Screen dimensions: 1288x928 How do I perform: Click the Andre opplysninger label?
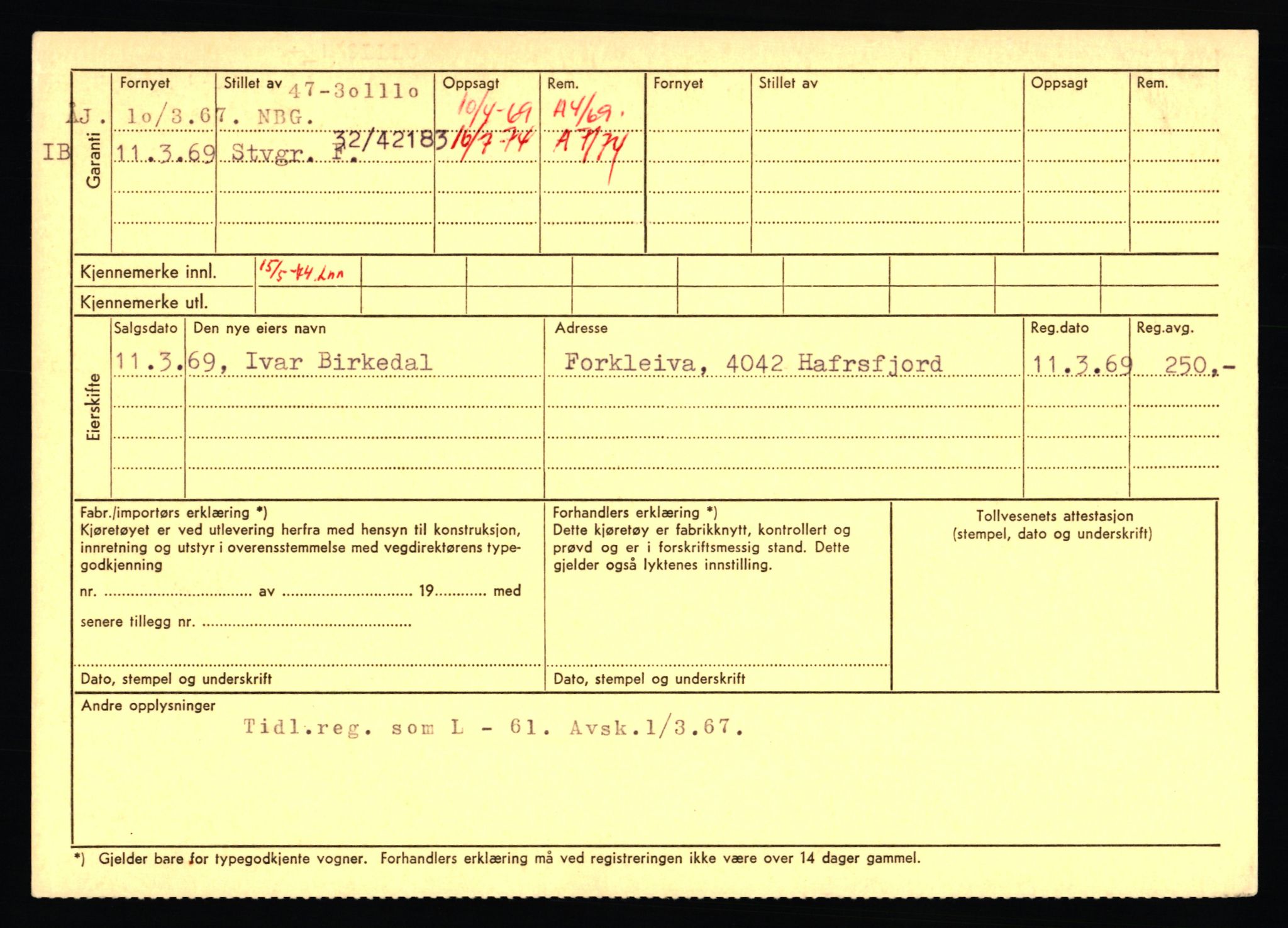[148, 706]
